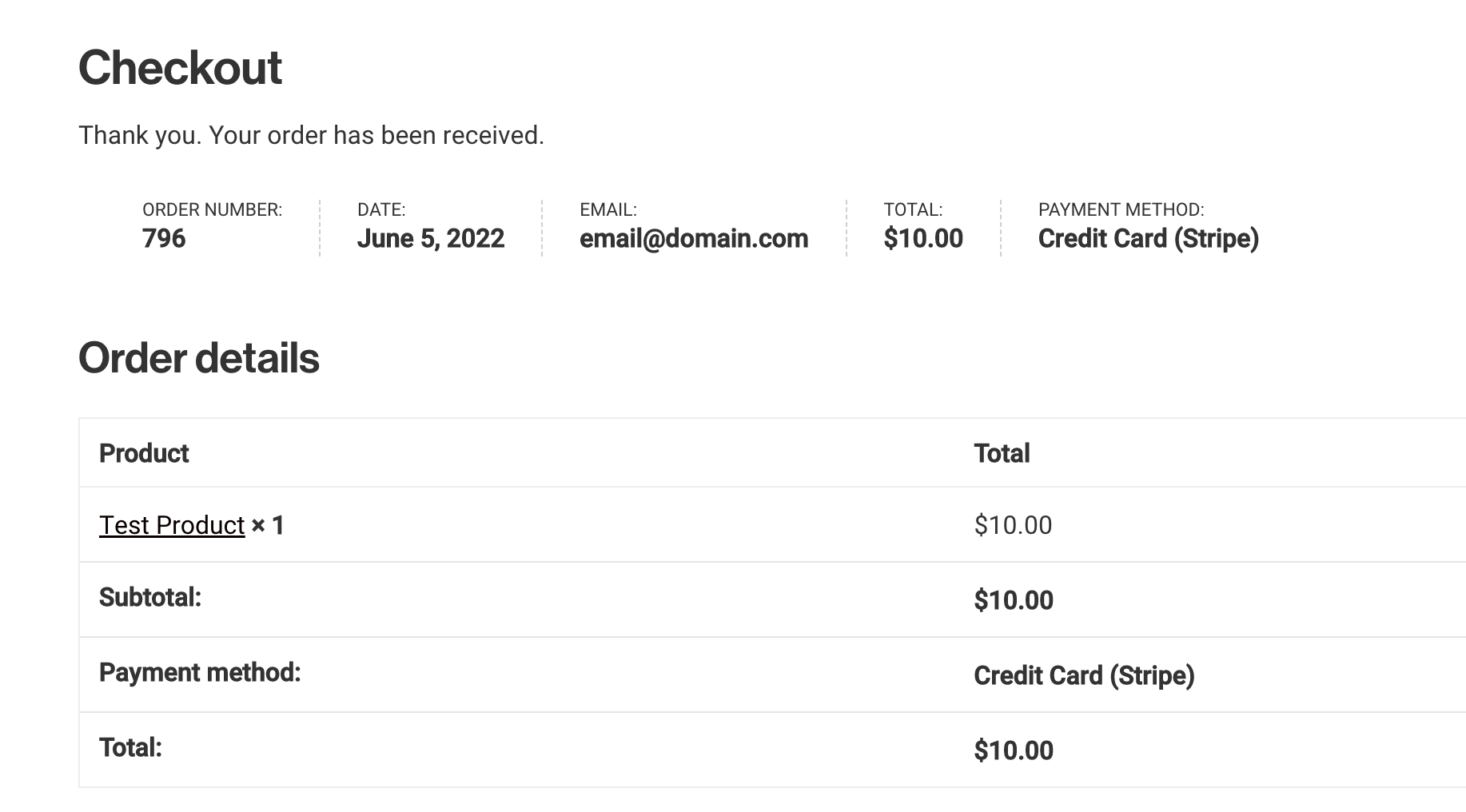Screen dimensions: 1466x812
Task: Click the Total column header in table
Action: (x=1002, y=453)
